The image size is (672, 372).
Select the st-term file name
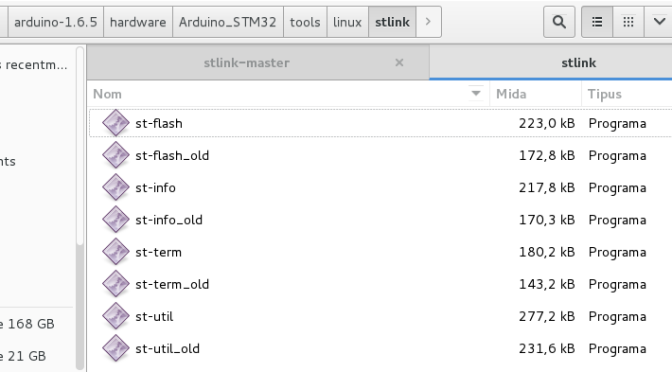pos(159,252)
